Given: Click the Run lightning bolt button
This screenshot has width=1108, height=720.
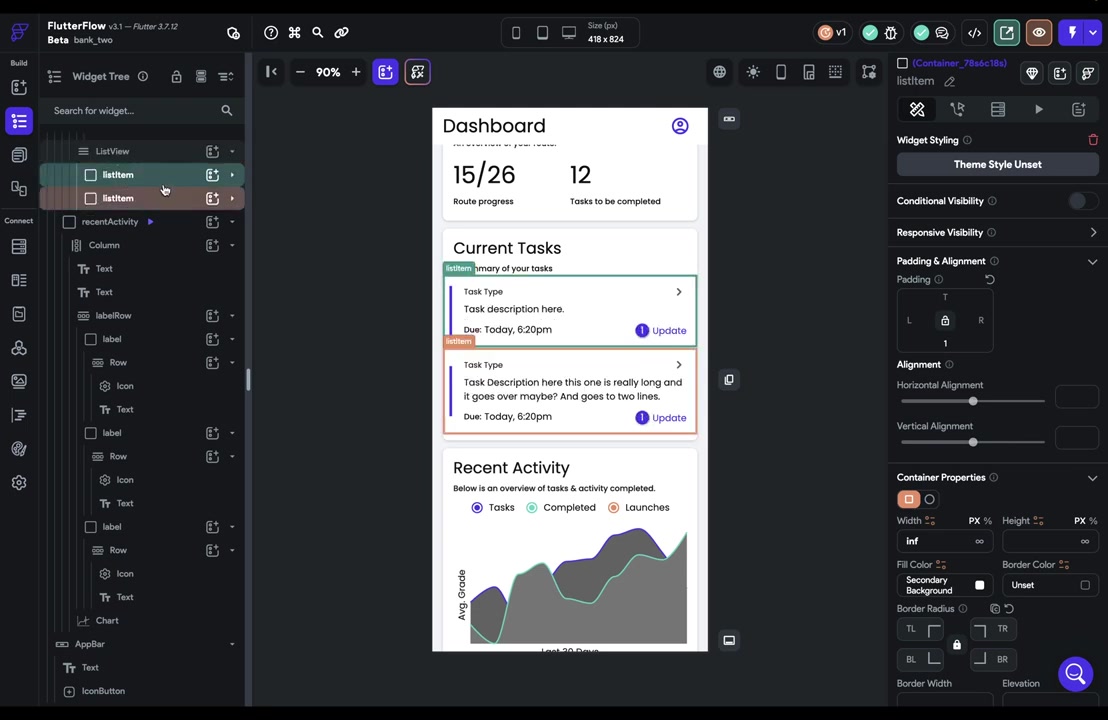Looking at the screenshot, I should point(1073,33).
